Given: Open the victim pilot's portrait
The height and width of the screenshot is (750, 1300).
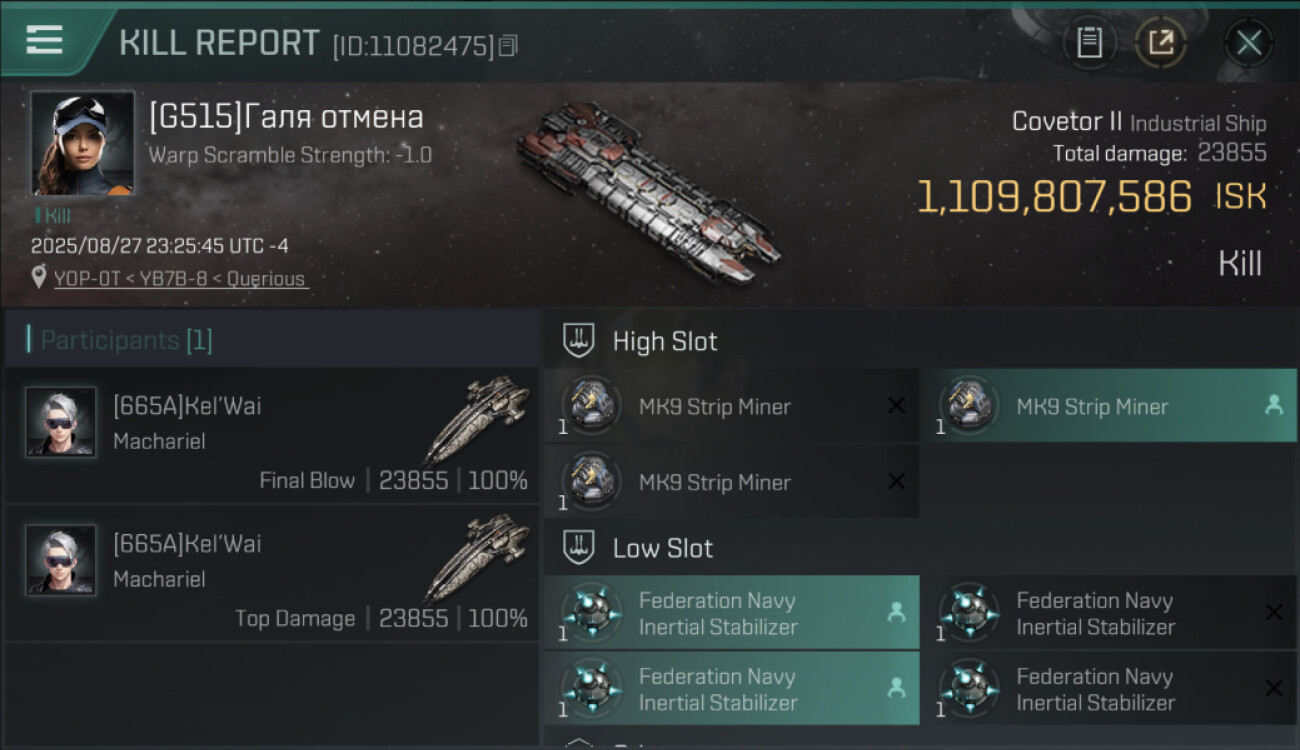Looking at the screenshot, I should click(82, 143).
